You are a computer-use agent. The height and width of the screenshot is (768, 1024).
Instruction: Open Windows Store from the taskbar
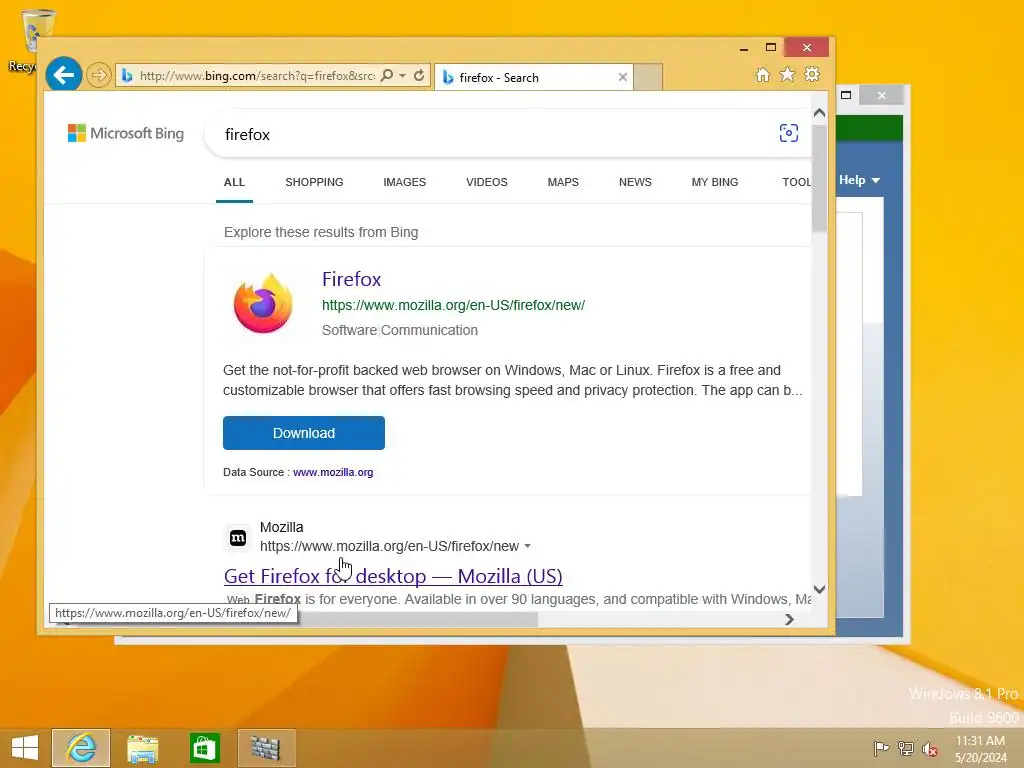click(204, 748)
